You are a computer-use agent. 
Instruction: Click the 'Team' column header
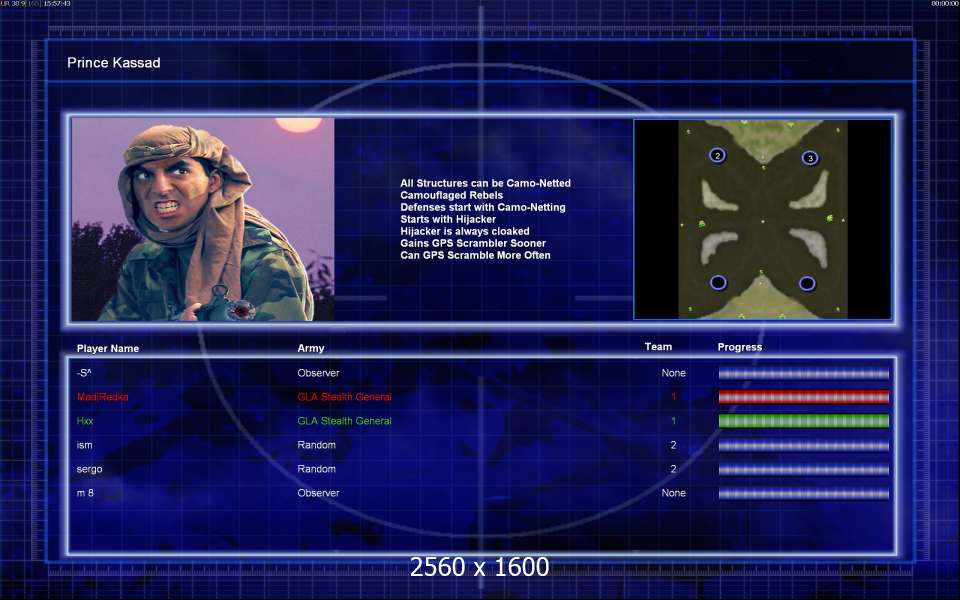(658, 347)
